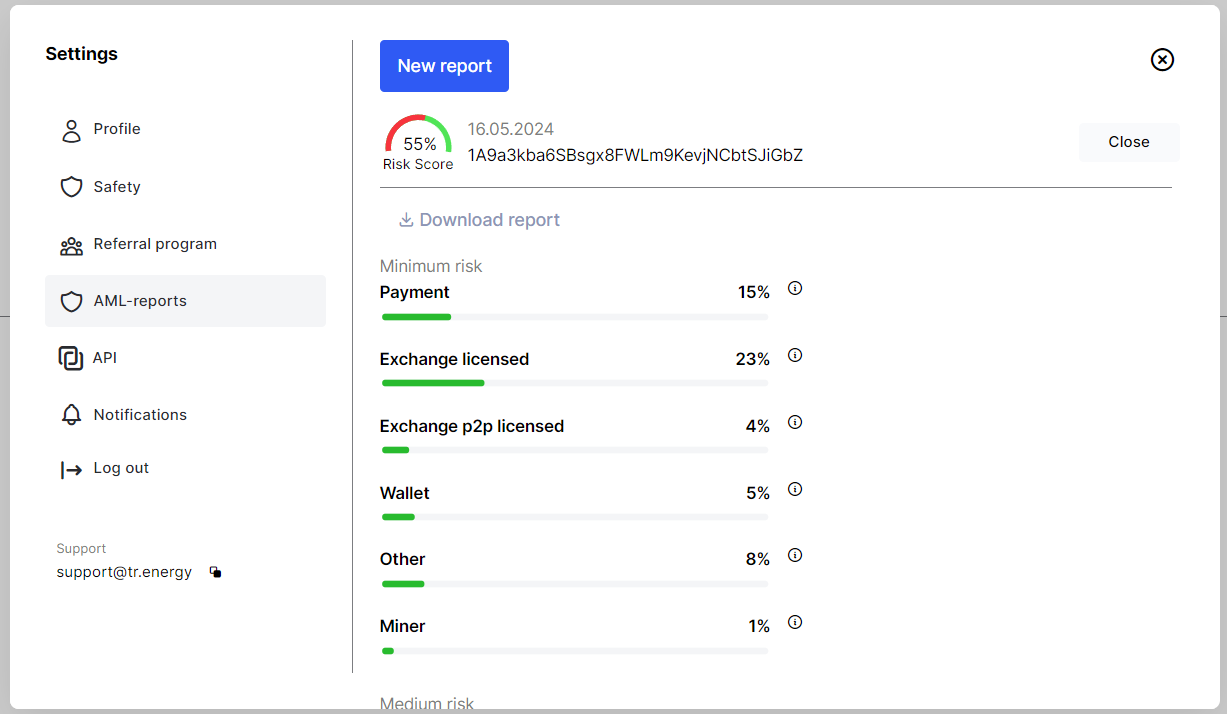The width and height of the screenshot is (1227, 714).
Task: Open the Notifications settings section
Action: click(140, 414)
